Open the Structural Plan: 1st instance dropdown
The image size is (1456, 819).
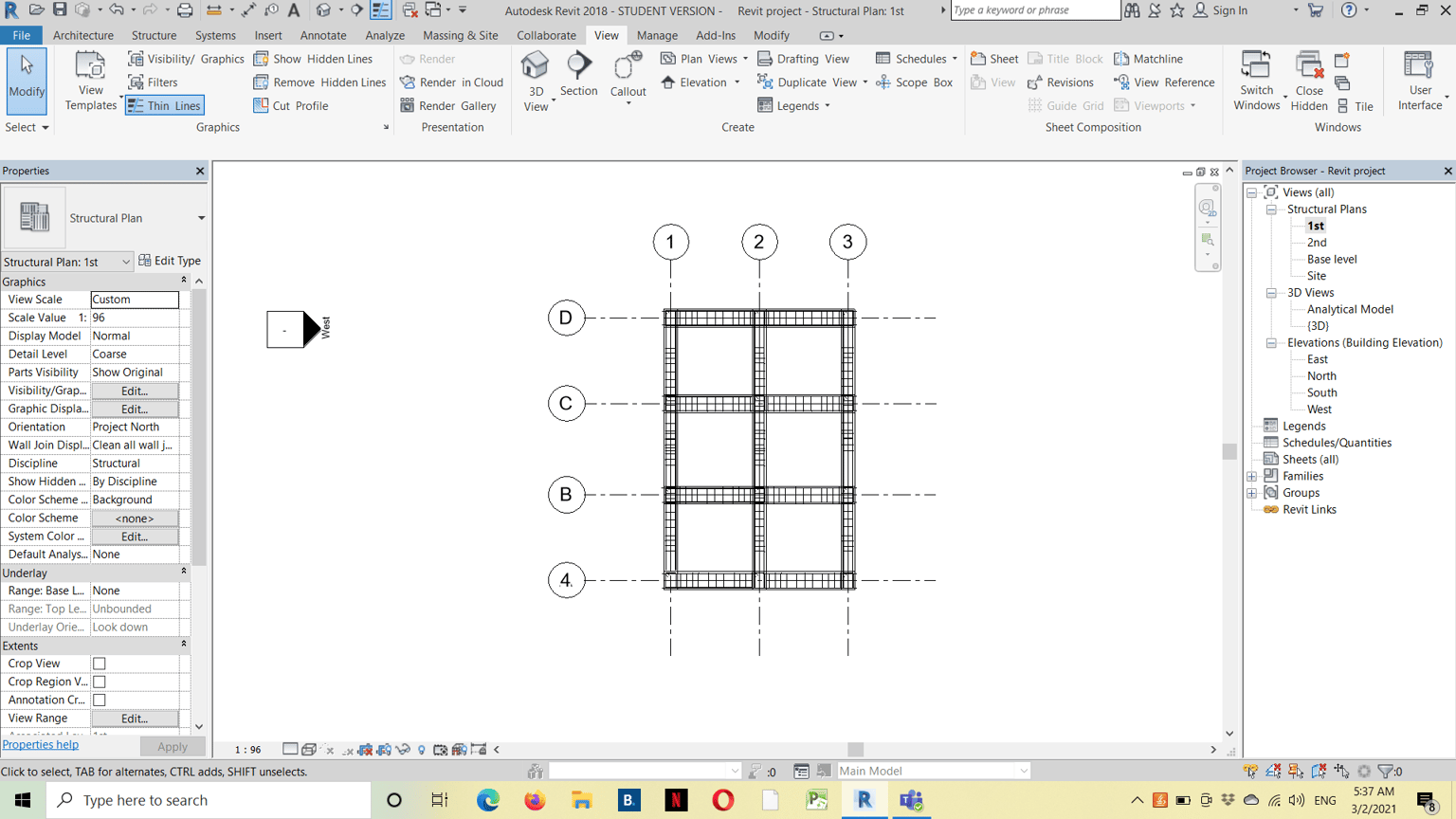[125, 262]
